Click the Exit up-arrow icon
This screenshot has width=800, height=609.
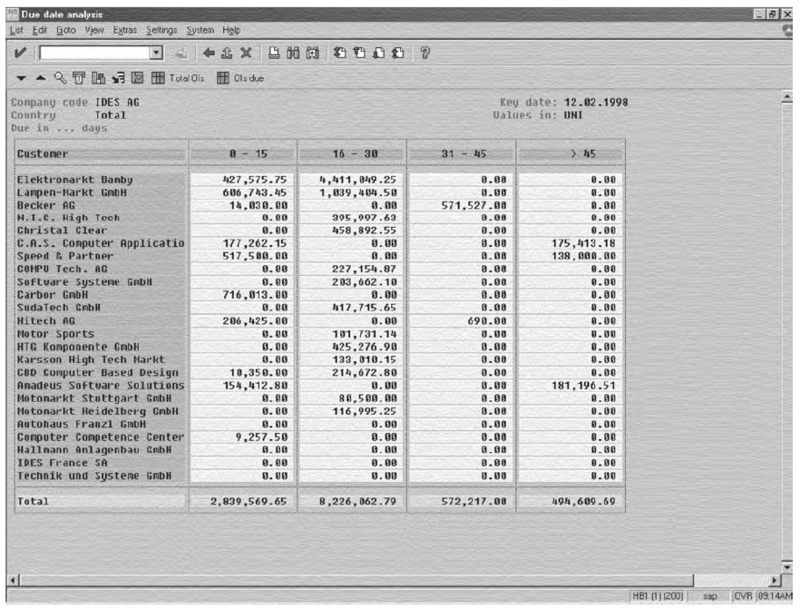[x=227, y=53]
